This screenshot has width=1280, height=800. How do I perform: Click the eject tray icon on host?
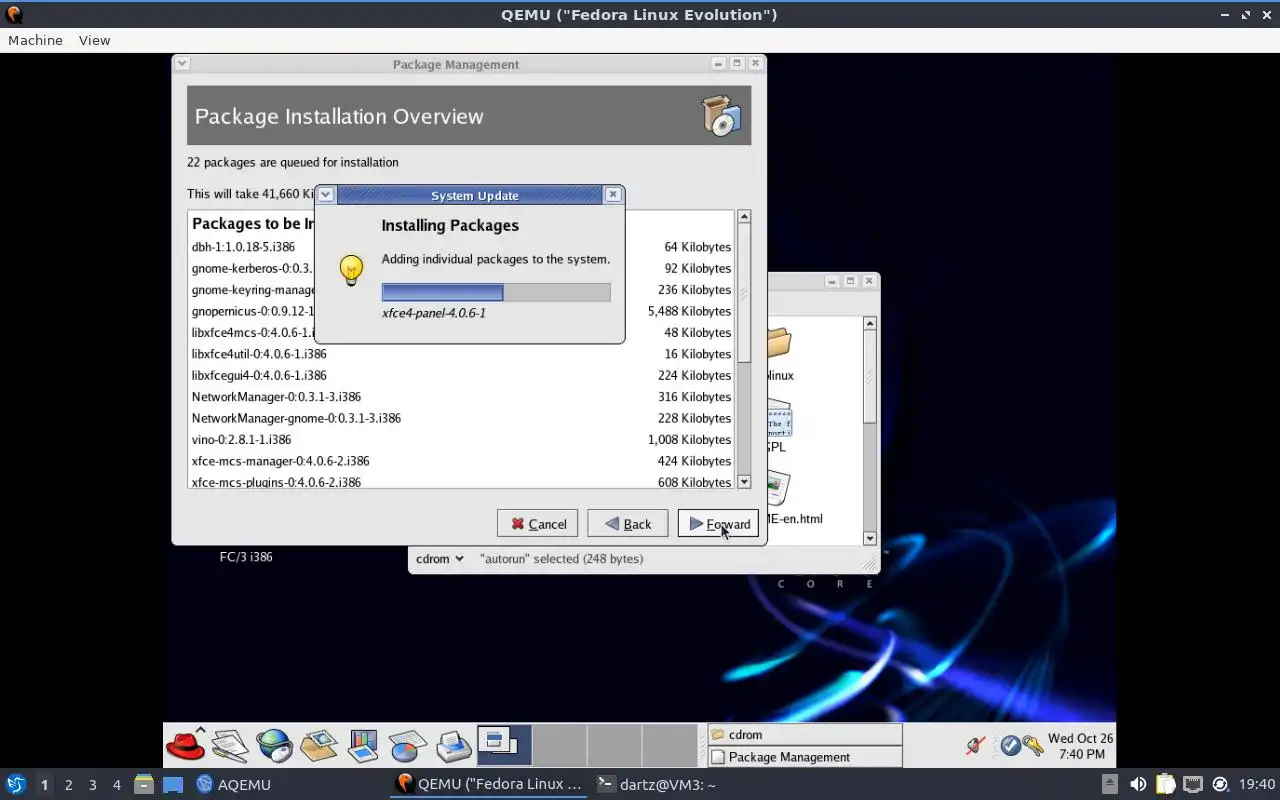1110,784
